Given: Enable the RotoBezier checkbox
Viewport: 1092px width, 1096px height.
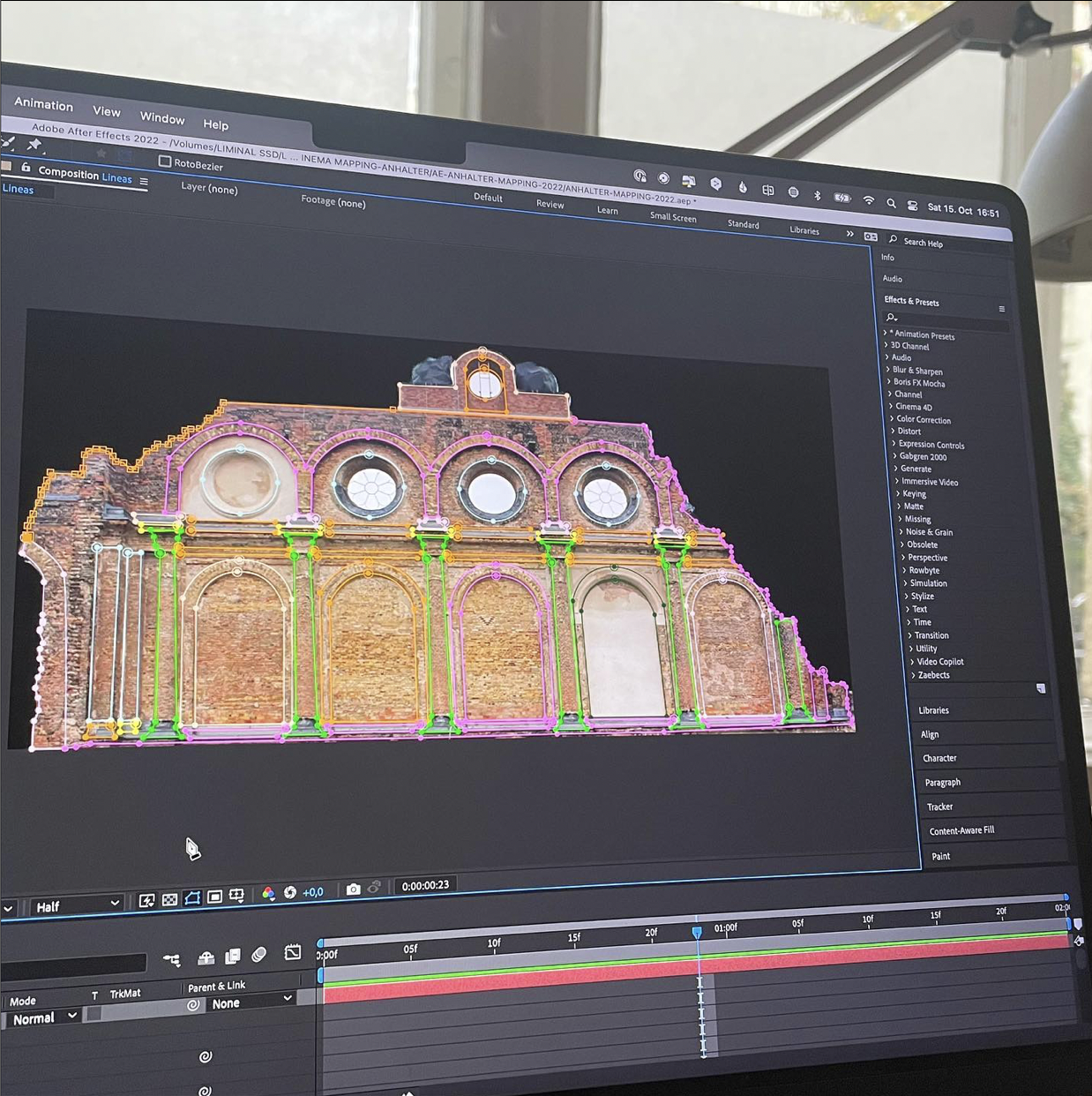Looking at the screenshot, I should tap(165, 161).
